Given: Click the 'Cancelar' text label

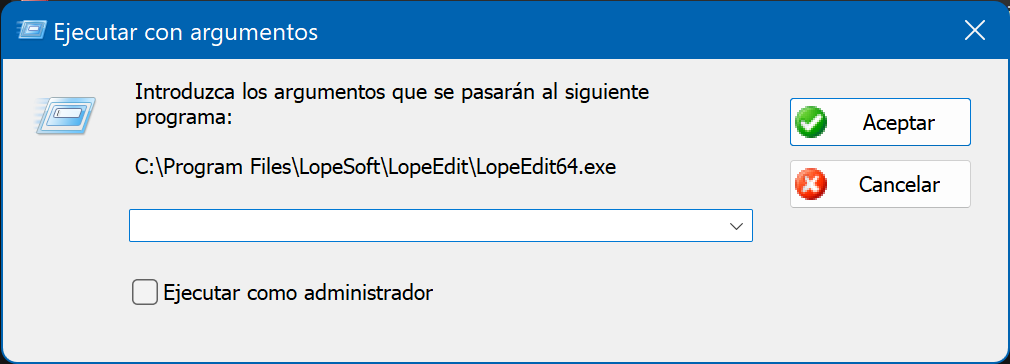Looking at the screenshot, I should tap(899, 185).
